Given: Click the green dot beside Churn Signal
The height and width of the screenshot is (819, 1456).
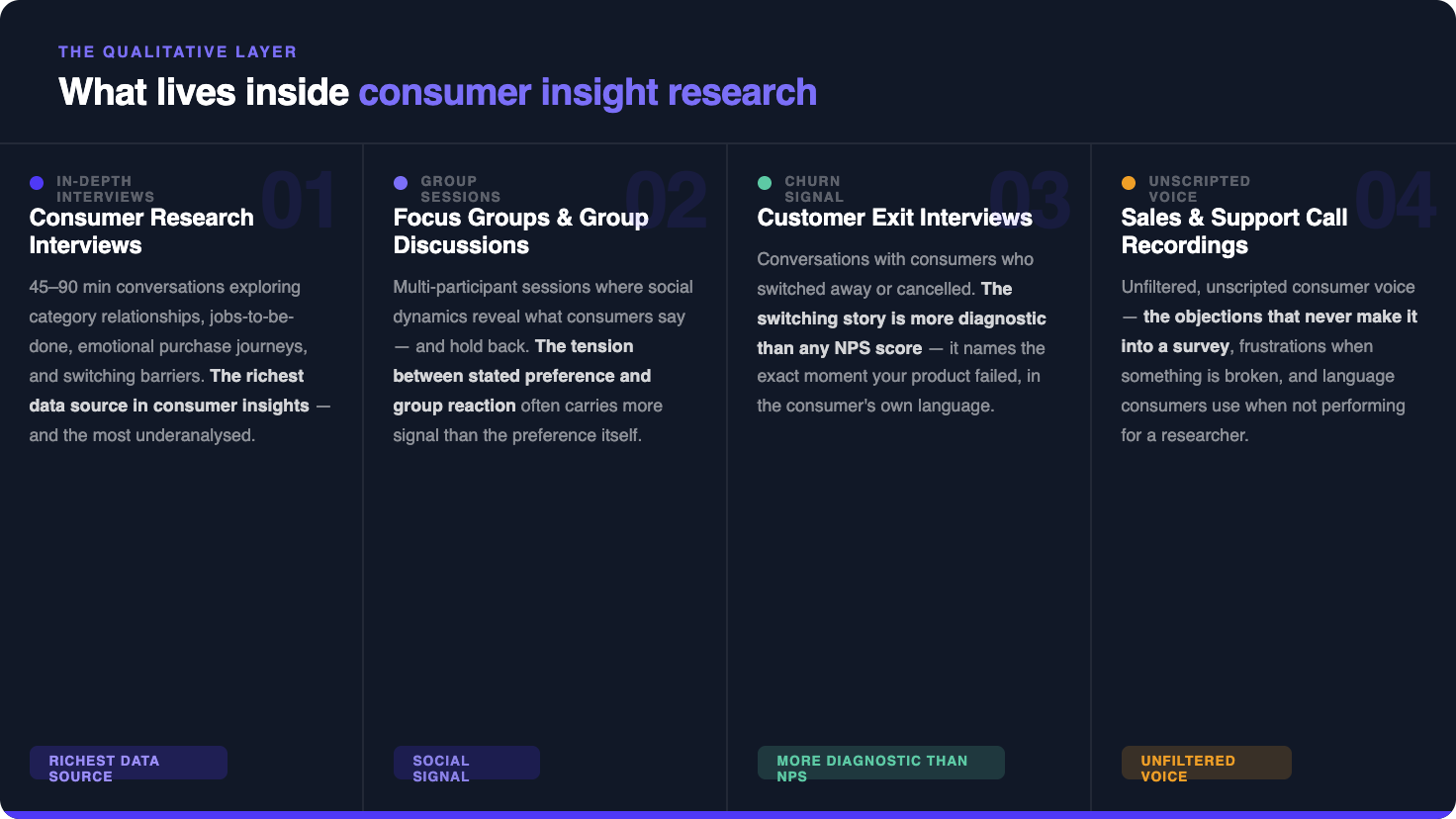Looking at the screenshot, I should (x=765, y=182).
